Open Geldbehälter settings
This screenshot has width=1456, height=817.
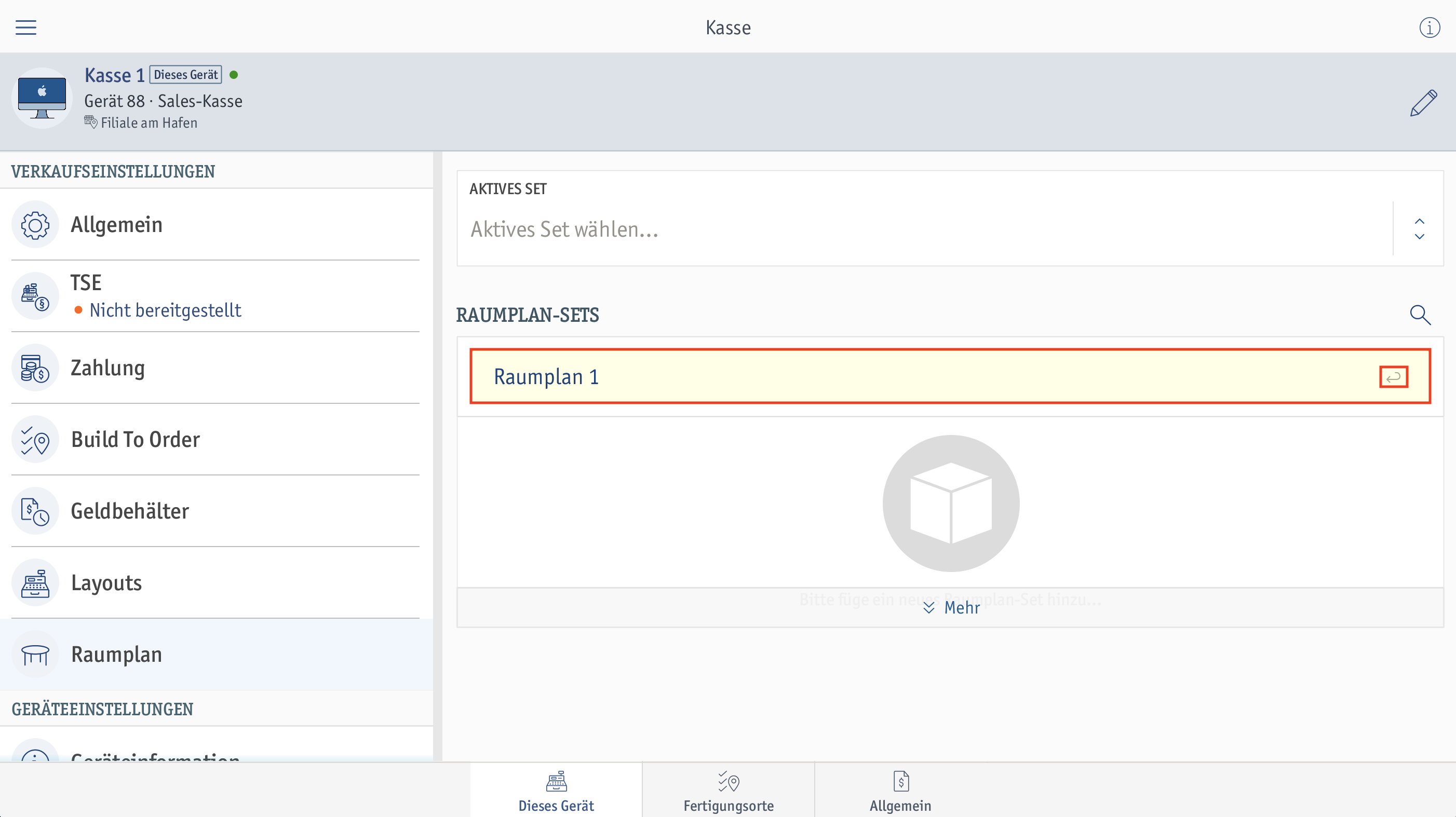click(215, 511)
